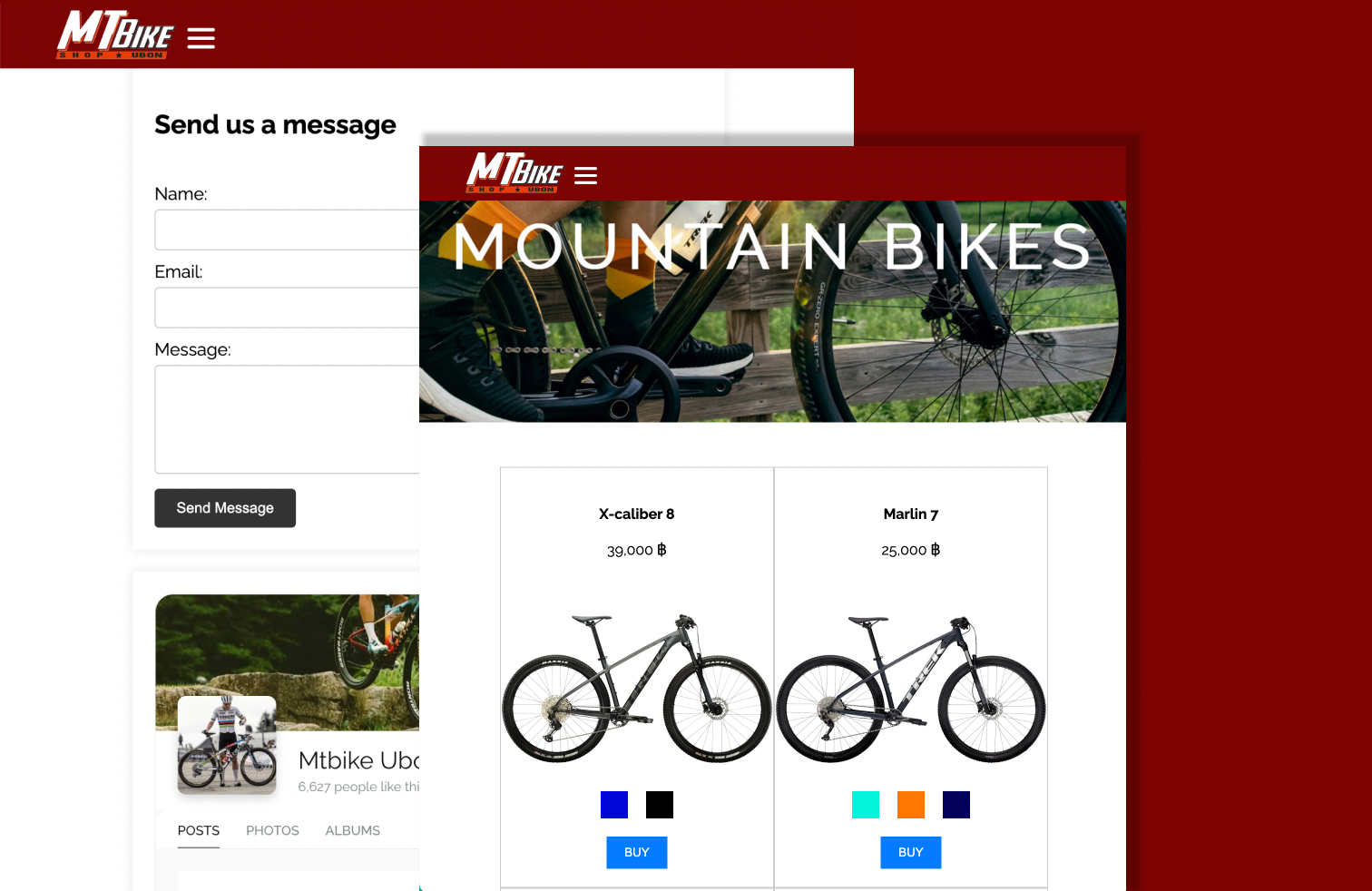
Task: Choose the cyan color swatch for Marlin 7
Action: click(866, 805)
